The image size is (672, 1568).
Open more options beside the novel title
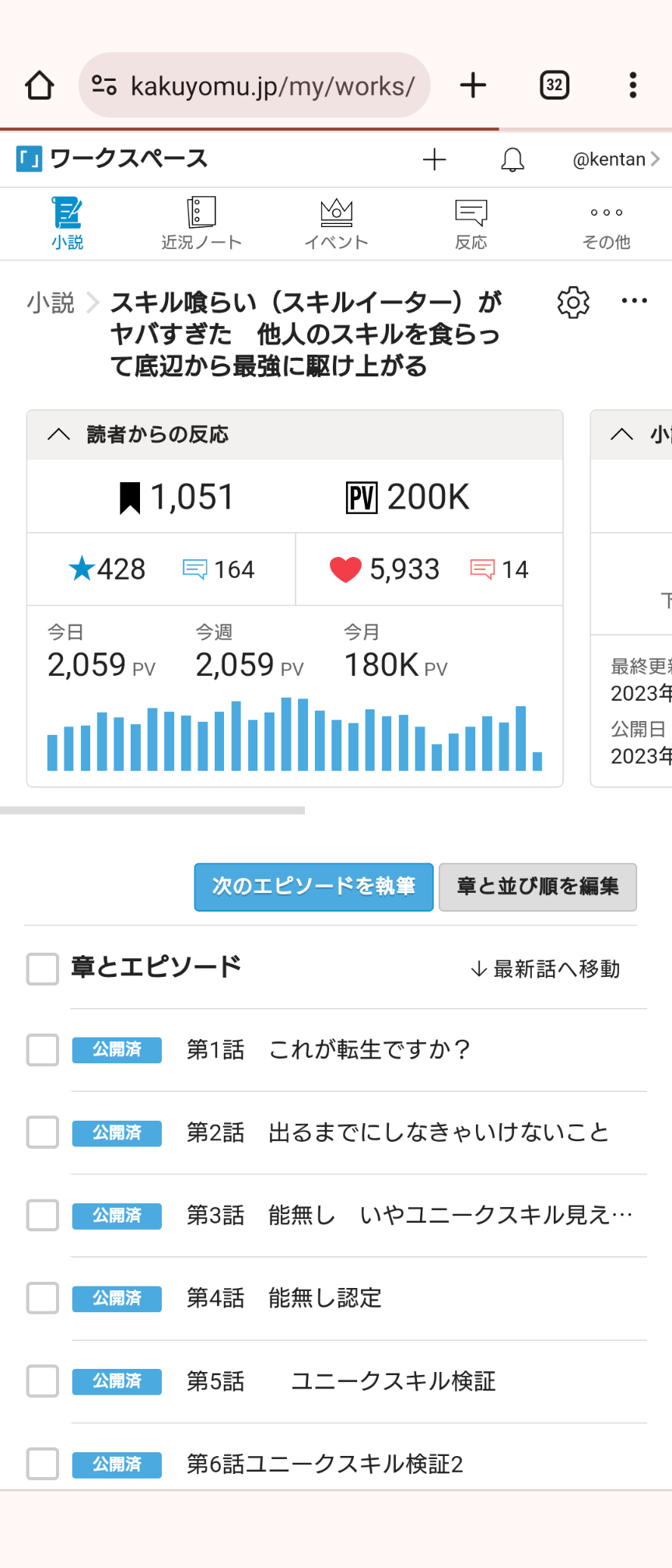tap(634, 302)
